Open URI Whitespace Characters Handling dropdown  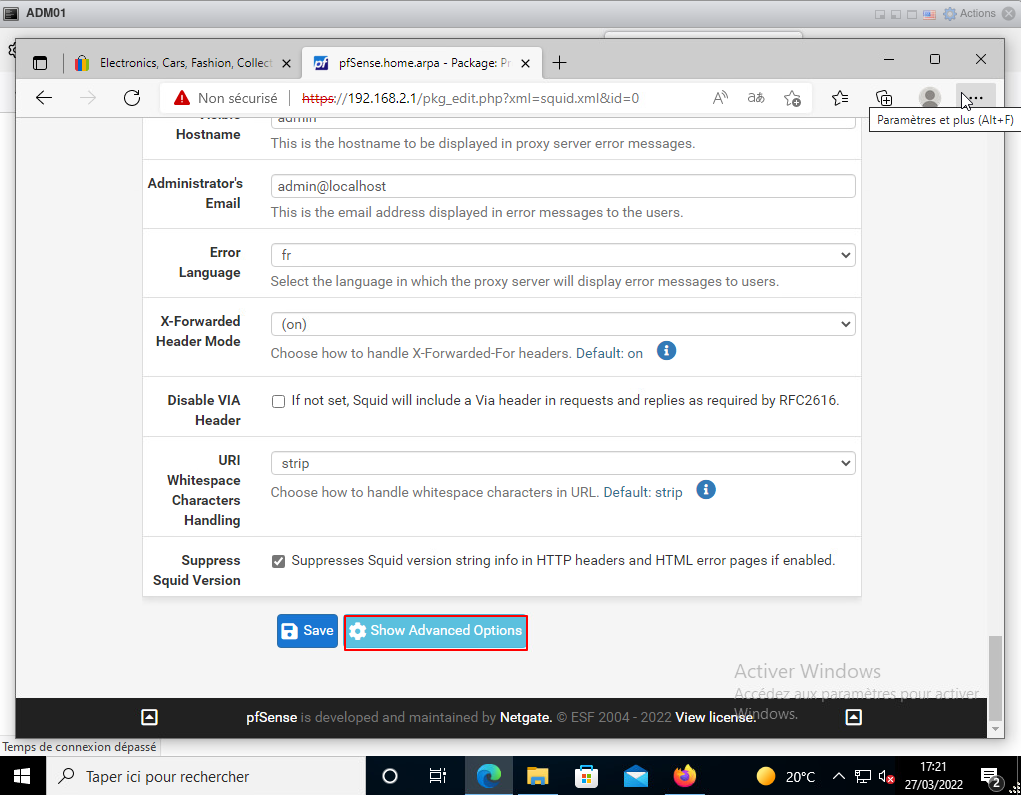coord(562,463)
